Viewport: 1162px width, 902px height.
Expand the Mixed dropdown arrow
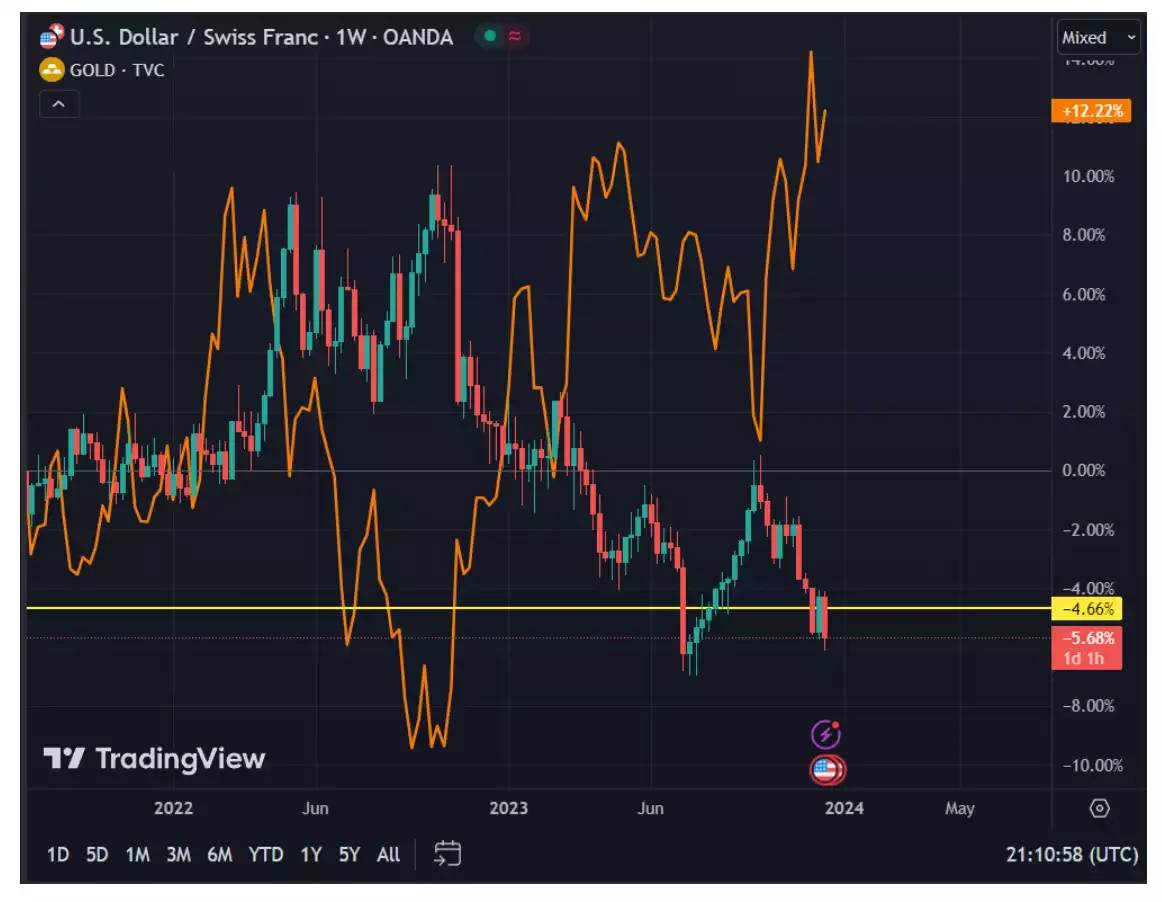(x=1130, y=37)
